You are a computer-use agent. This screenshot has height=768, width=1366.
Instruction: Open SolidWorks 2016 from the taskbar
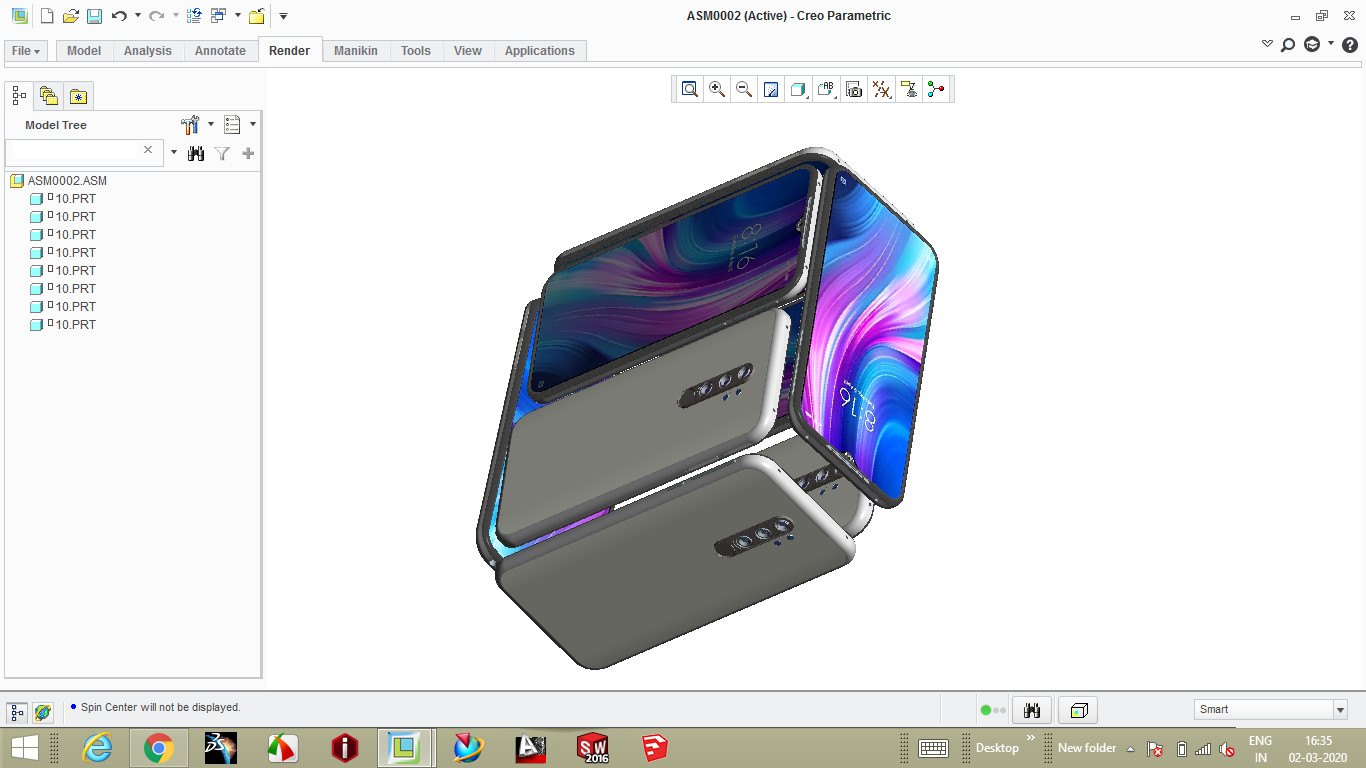coord(593,747)
